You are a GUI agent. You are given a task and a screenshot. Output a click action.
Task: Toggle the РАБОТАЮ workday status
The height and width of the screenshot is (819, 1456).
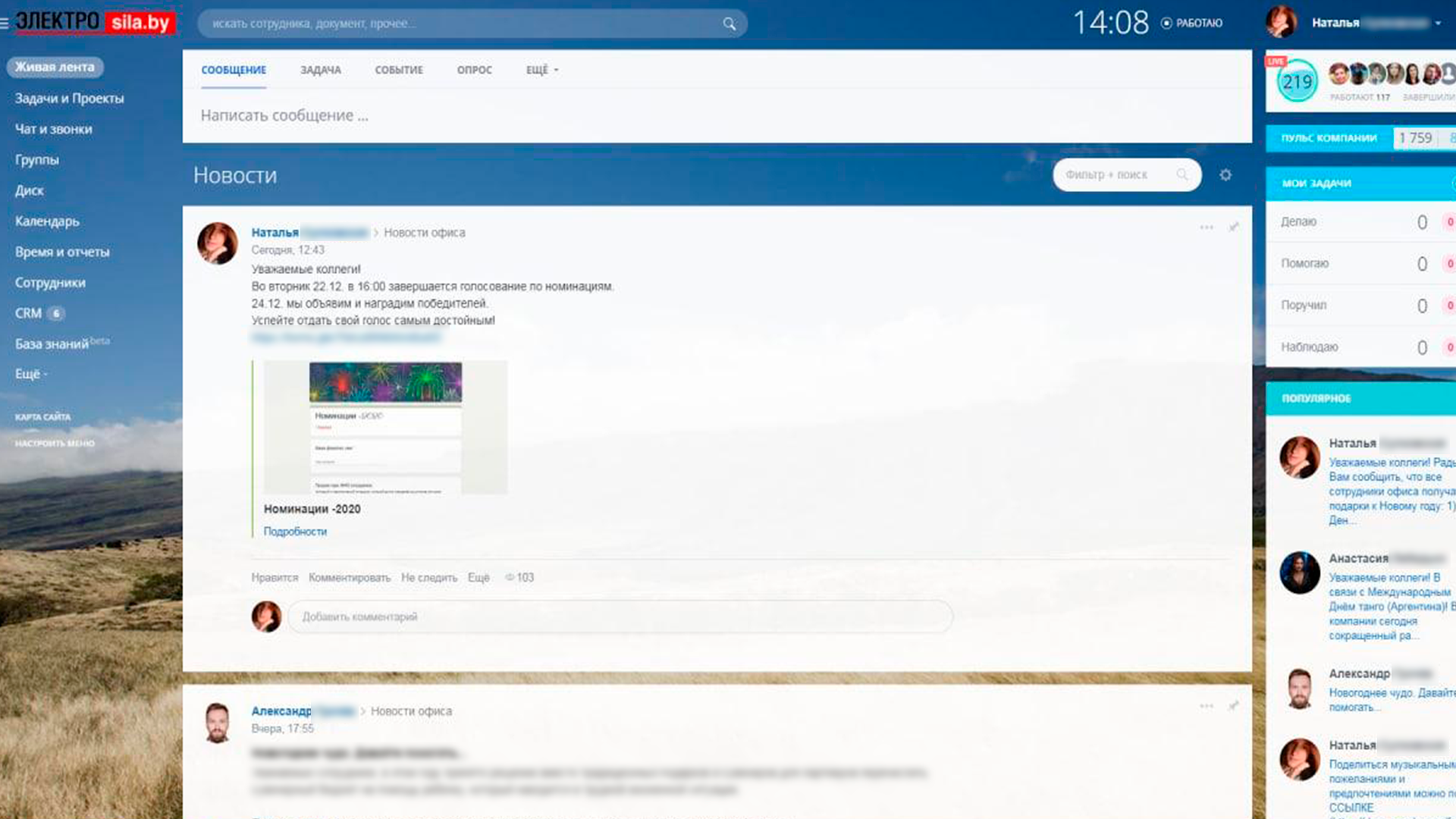pyautogui.click(x=1192, y=24)
